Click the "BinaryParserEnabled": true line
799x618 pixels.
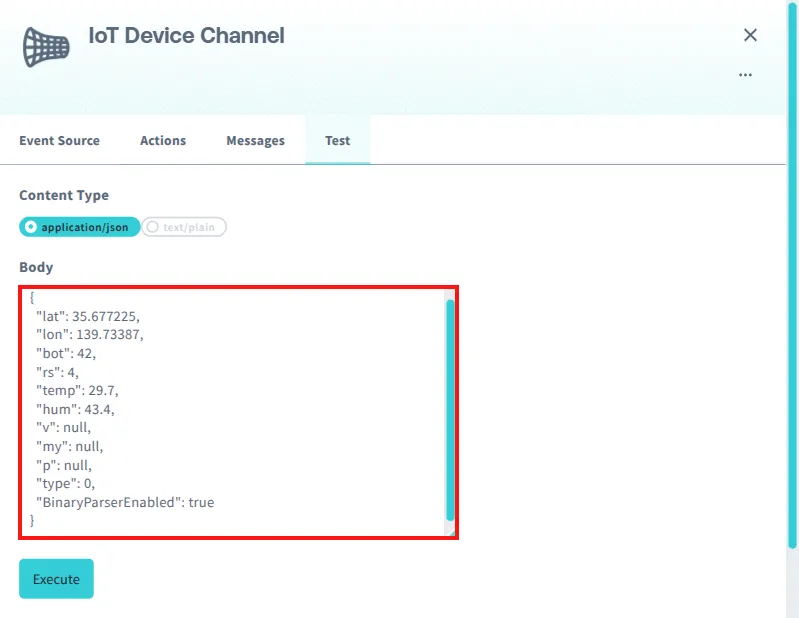(x=125, y=502)
